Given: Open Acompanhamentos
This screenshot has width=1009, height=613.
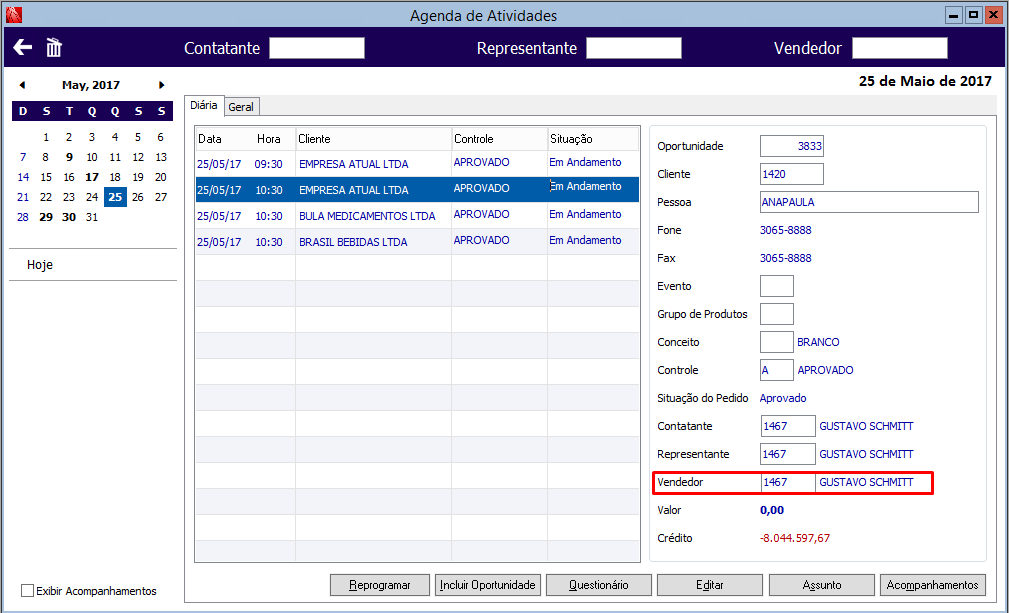Looking at the screenshot, I should (x=932, y=585).
